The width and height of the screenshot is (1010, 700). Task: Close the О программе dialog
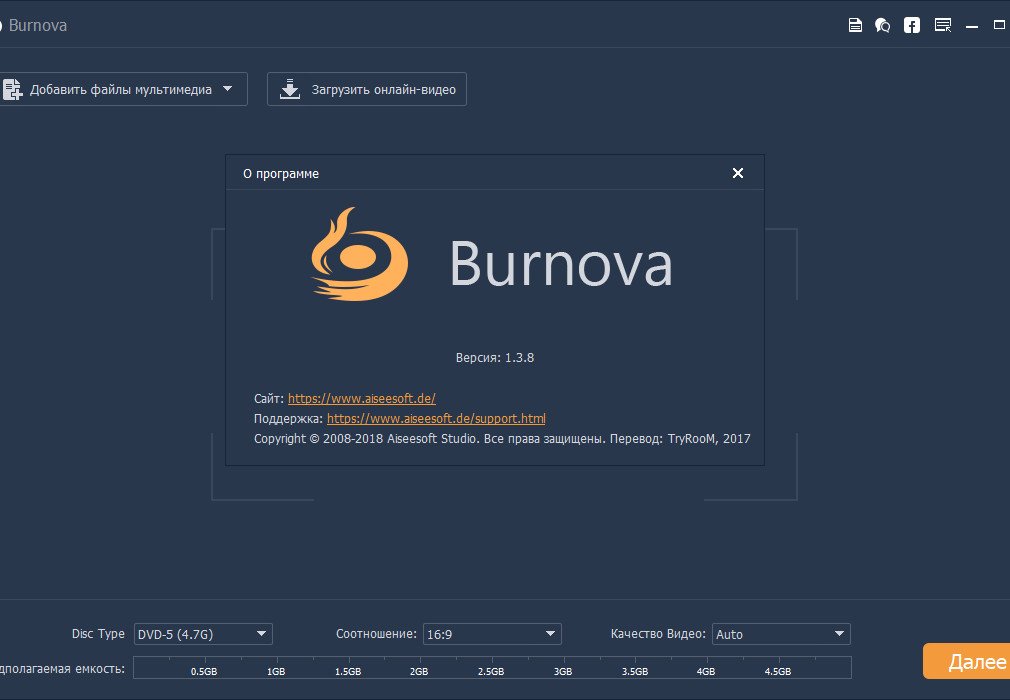coord(738,173)
